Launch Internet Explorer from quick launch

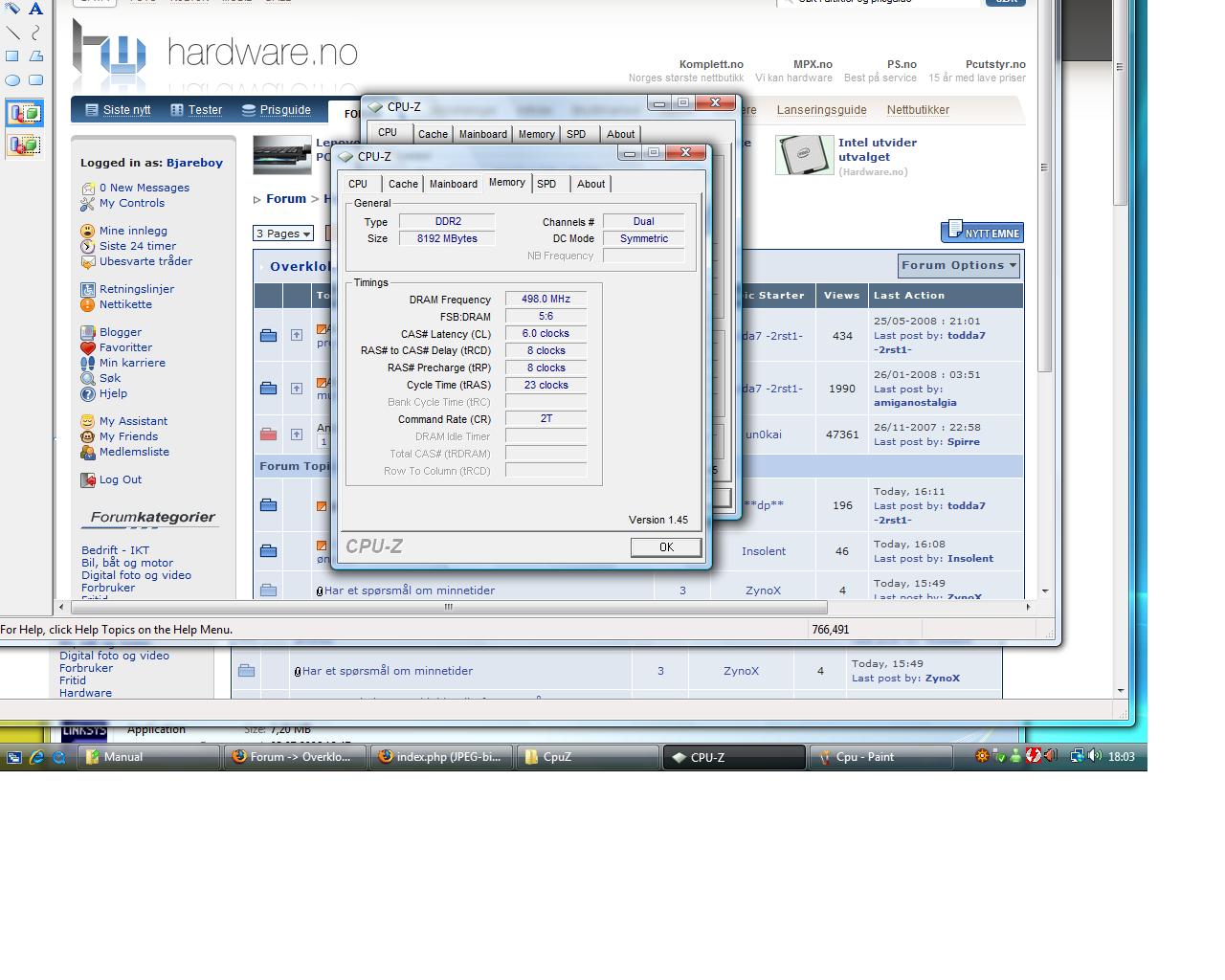pyautogui.click(x=36, y=757)
